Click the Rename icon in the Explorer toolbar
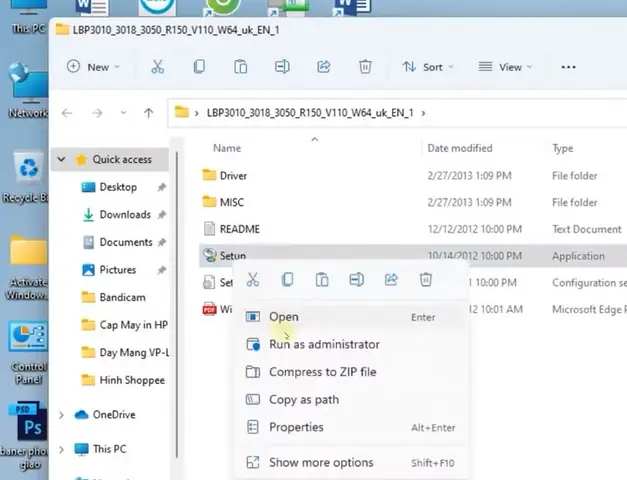 click(x=282, y=67)
